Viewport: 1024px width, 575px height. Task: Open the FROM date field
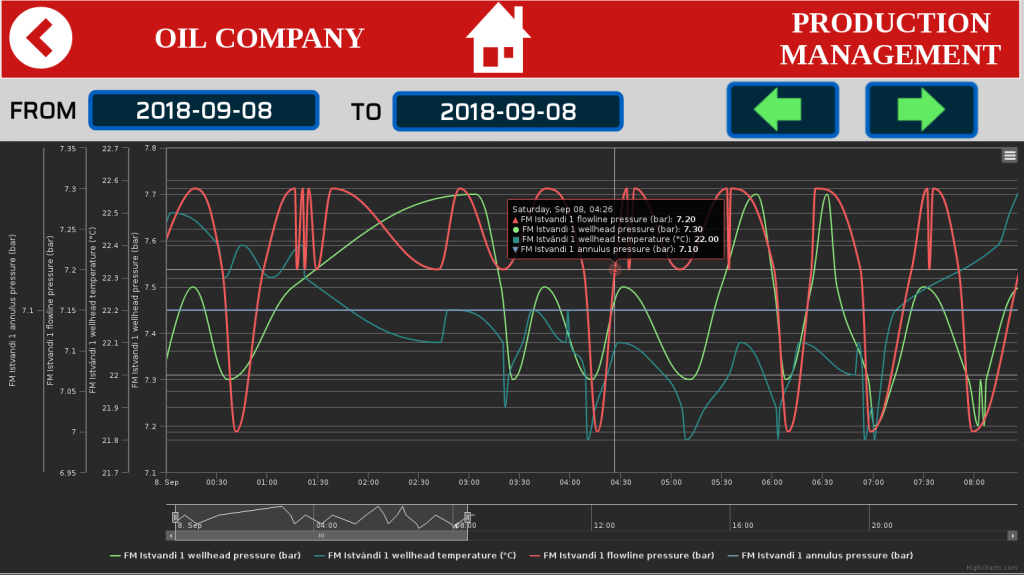204,111
